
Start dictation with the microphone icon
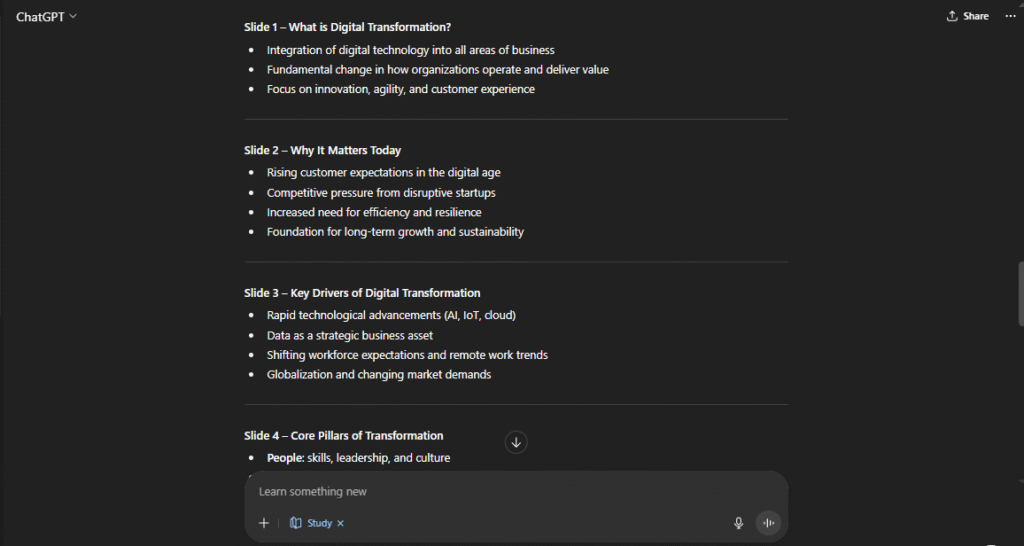[x=739, y=523]
